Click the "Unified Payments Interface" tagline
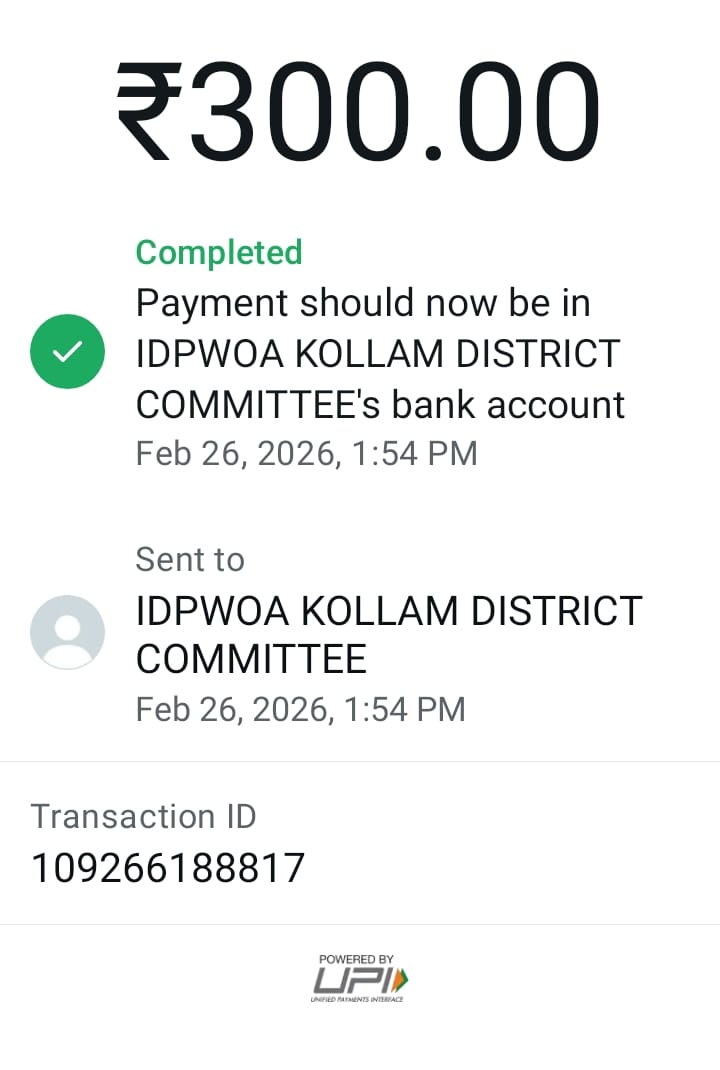 click(357, 1000)
